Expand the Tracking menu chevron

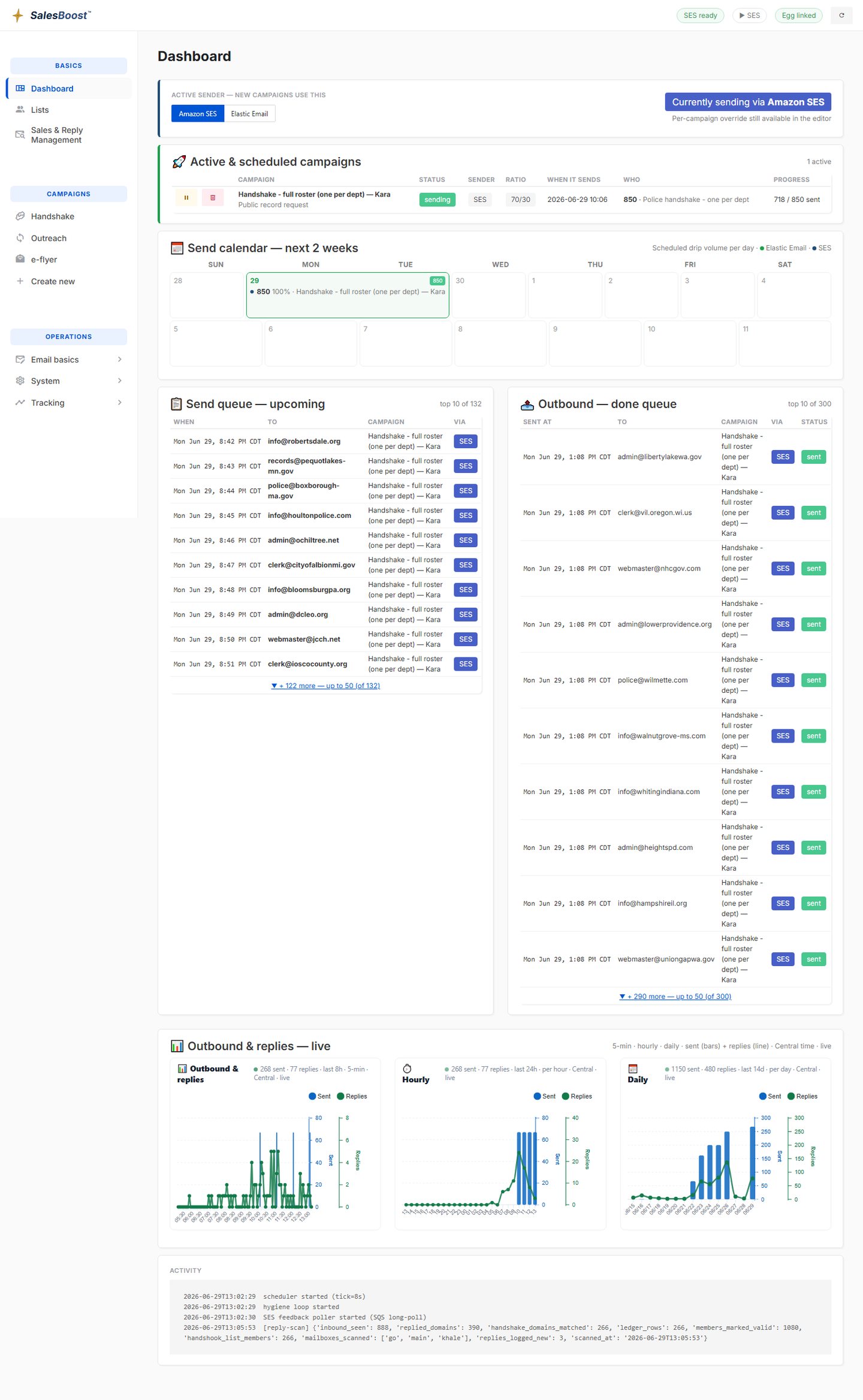[x=120, y=403]
